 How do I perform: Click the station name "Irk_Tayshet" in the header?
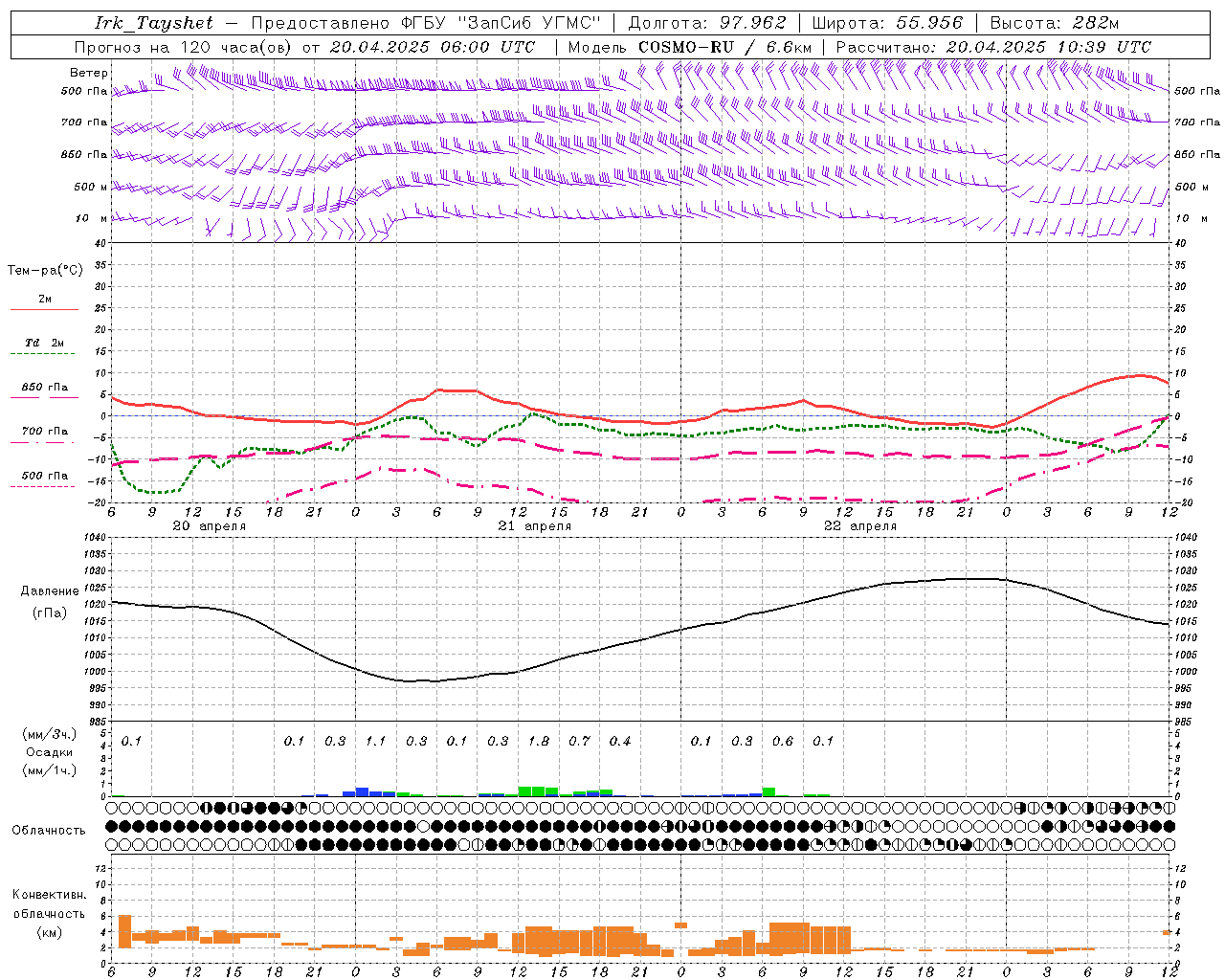click(x=154, y=23)
